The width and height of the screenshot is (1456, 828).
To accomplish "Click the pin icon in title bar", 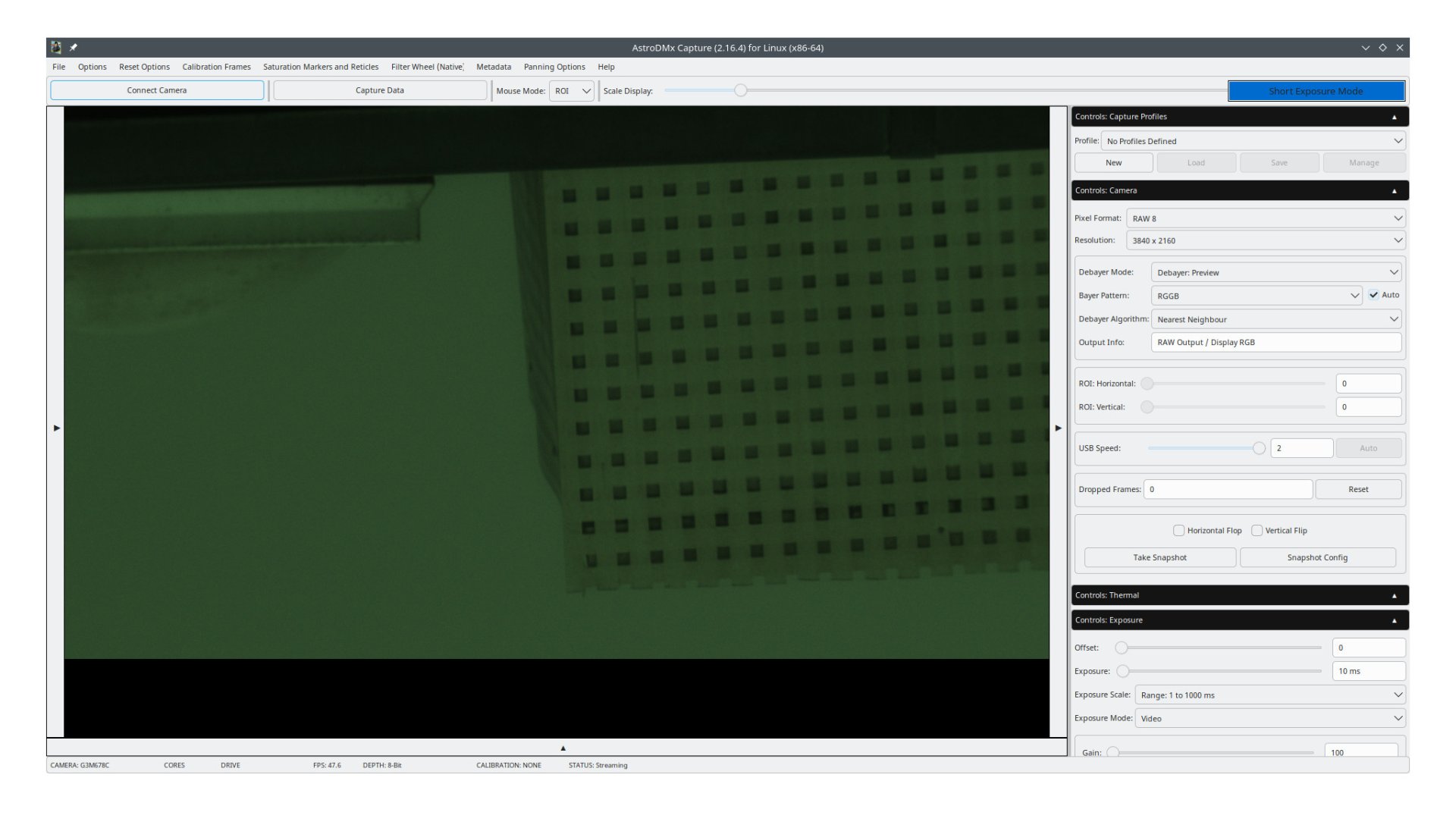I will [74, 48].
